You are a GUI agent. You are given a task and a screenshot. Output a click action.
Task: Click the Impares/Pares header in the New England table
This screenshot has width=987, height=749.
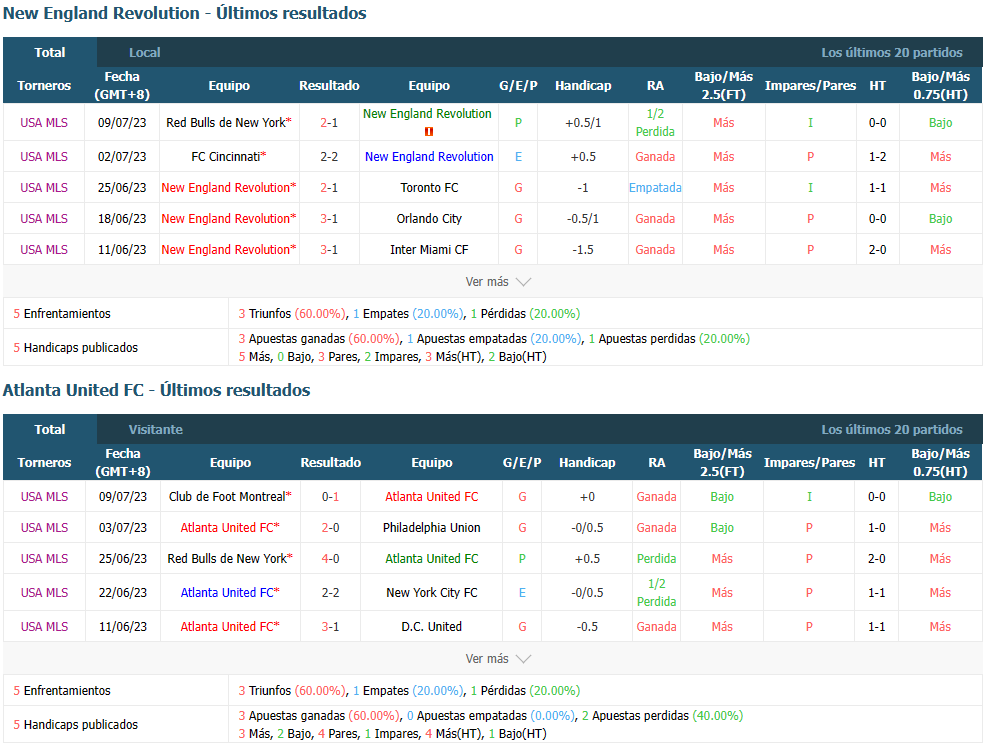tap(810, 86)
